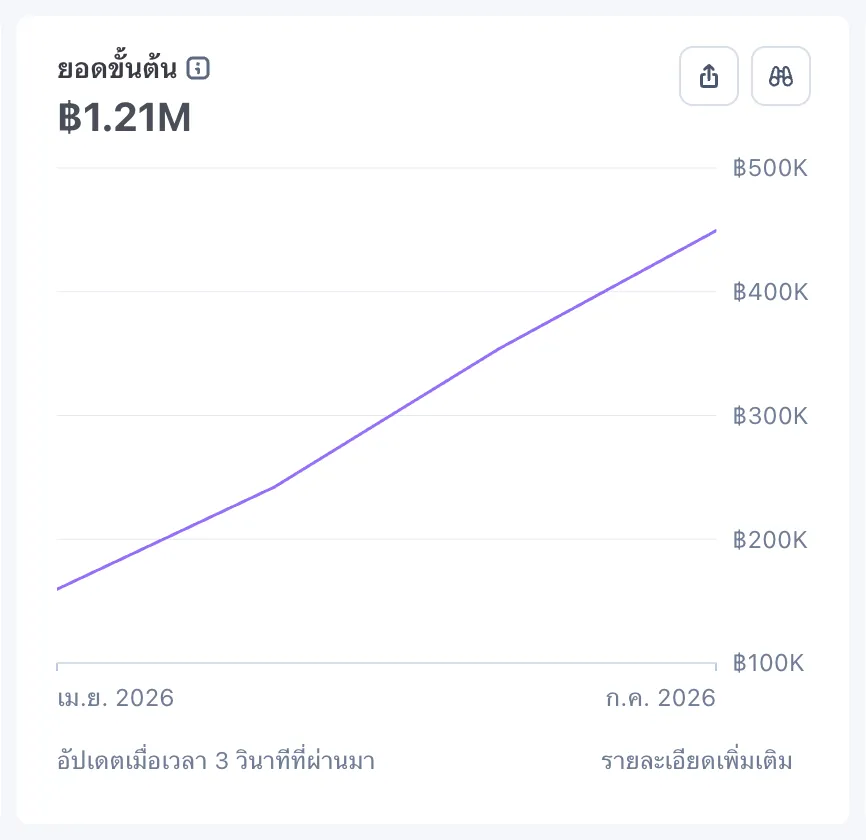Click the info icon beside ยอดขั้นต้น
The height and width of the screenshot is (840, 866).
[x=198, y=68]
